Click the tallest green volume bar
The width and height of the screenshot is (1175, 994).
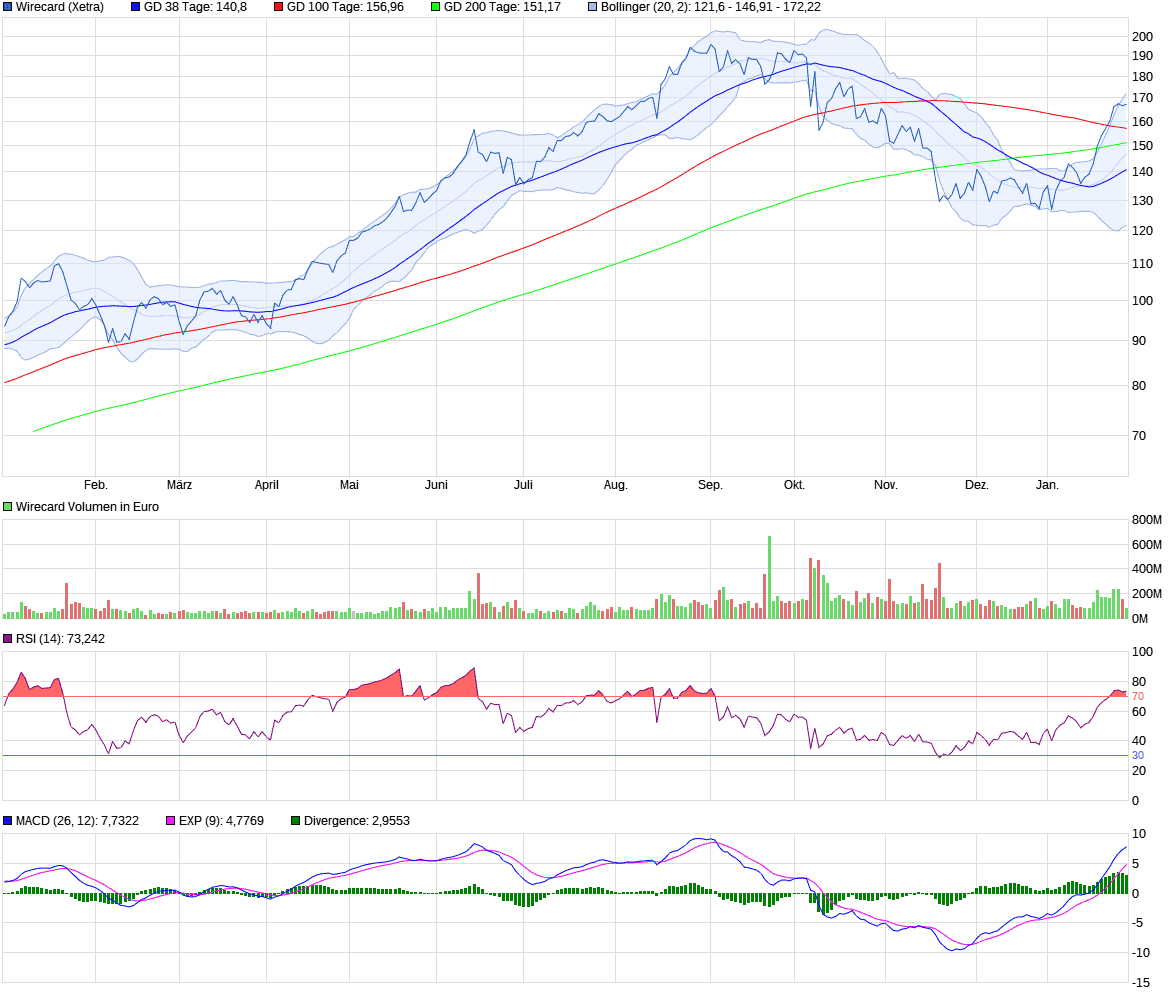click(x=769, y=577)
